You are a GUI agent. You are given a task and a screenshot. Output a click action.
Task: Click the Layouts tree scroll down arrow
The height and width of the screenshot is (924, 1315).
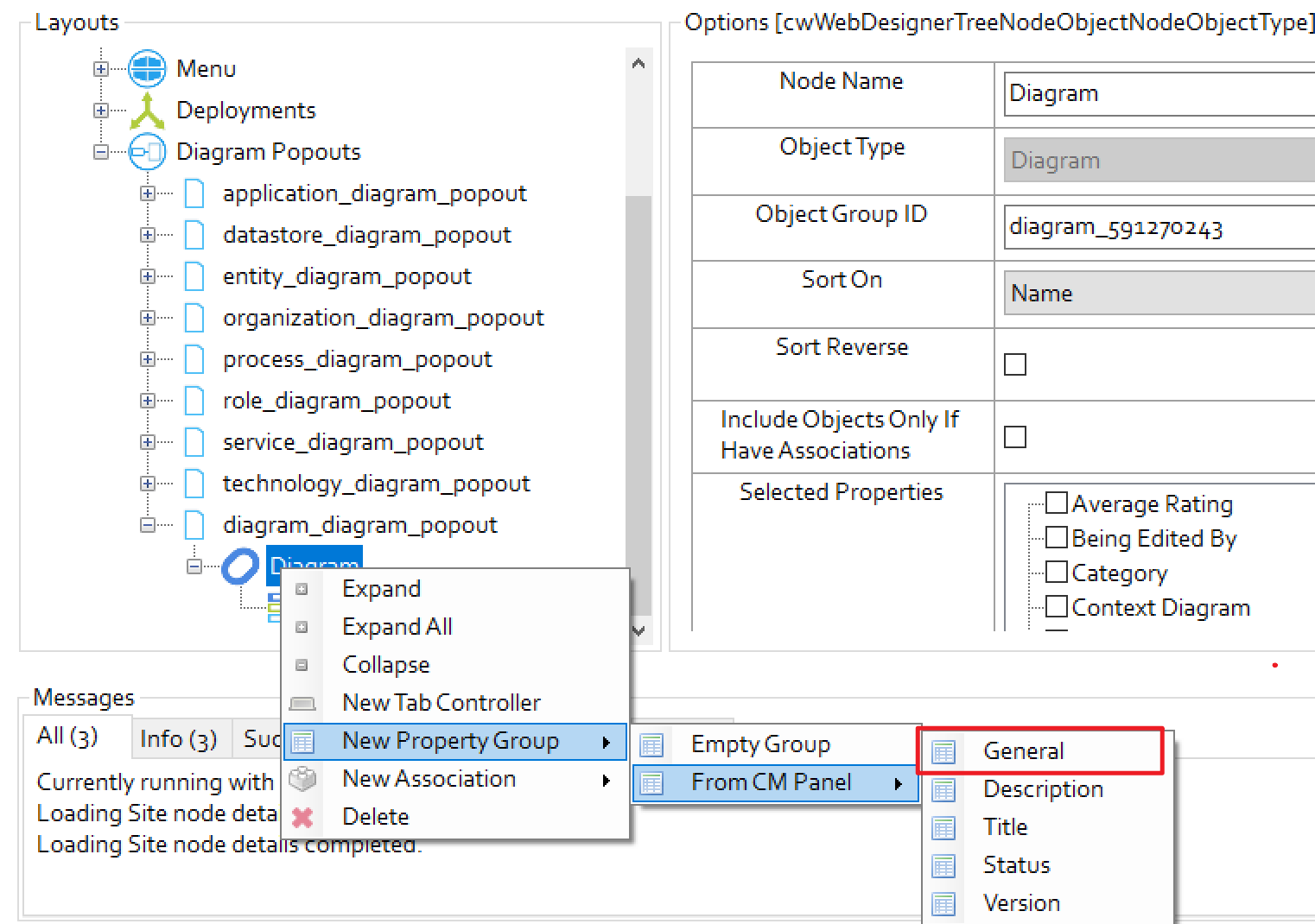click(x=638, y=631)
